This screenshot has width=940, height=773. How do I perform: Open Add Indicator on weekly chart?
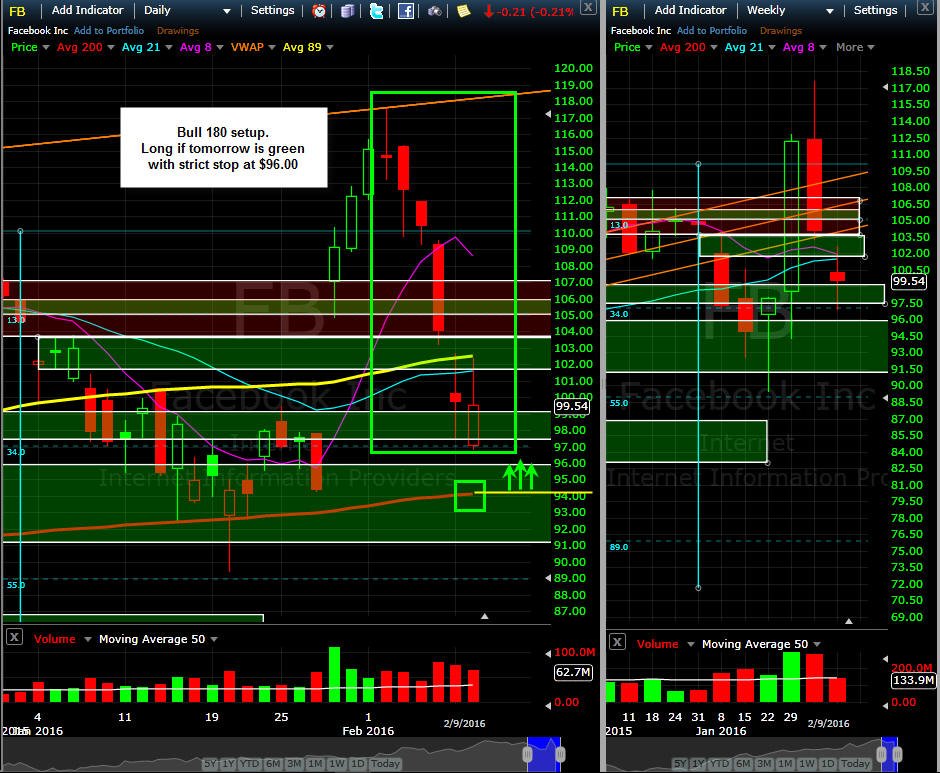(690, 10)
